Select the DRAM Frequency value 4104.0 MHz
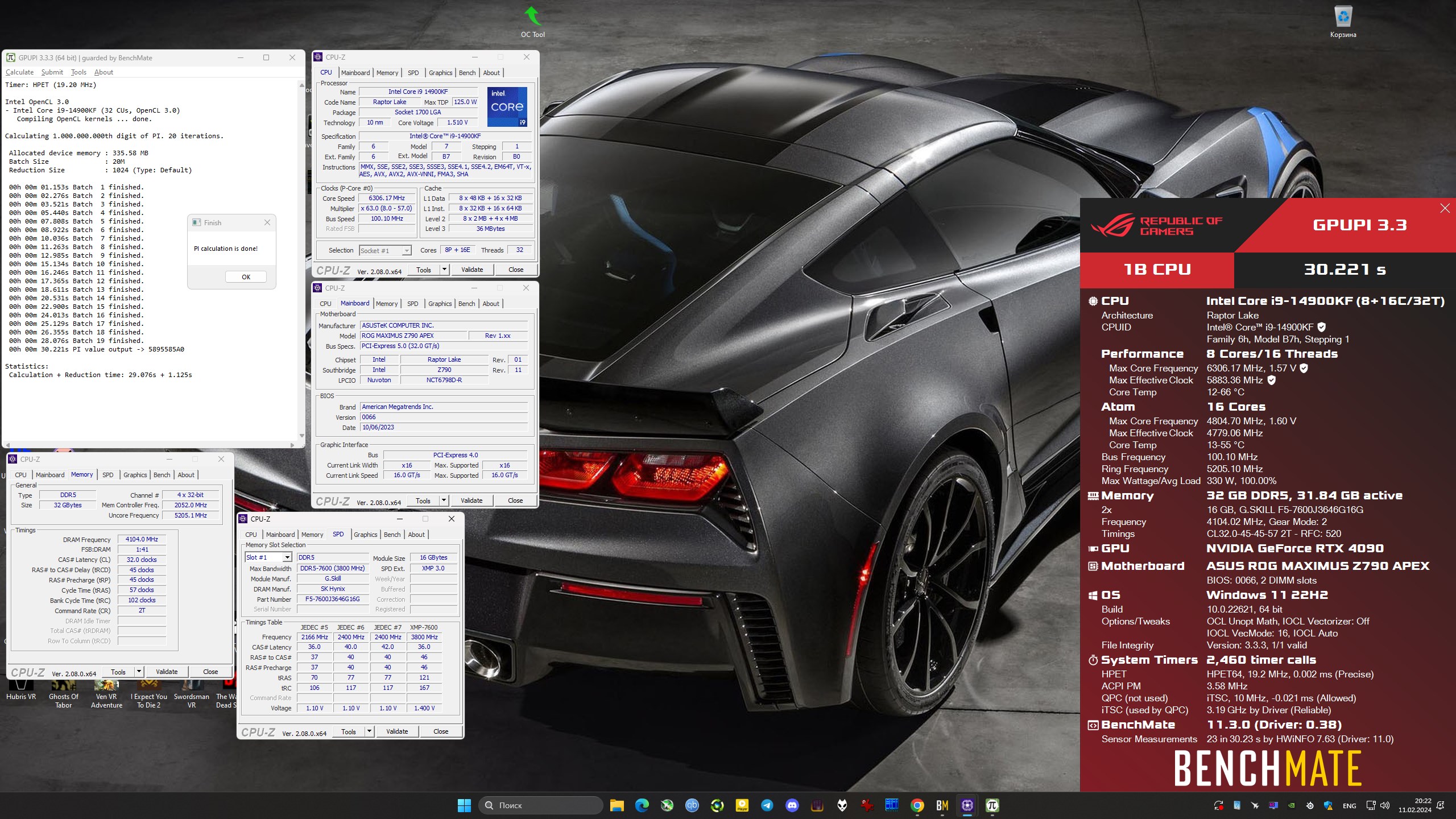Viewport: 1456px width, 819px height. point(142,539)
